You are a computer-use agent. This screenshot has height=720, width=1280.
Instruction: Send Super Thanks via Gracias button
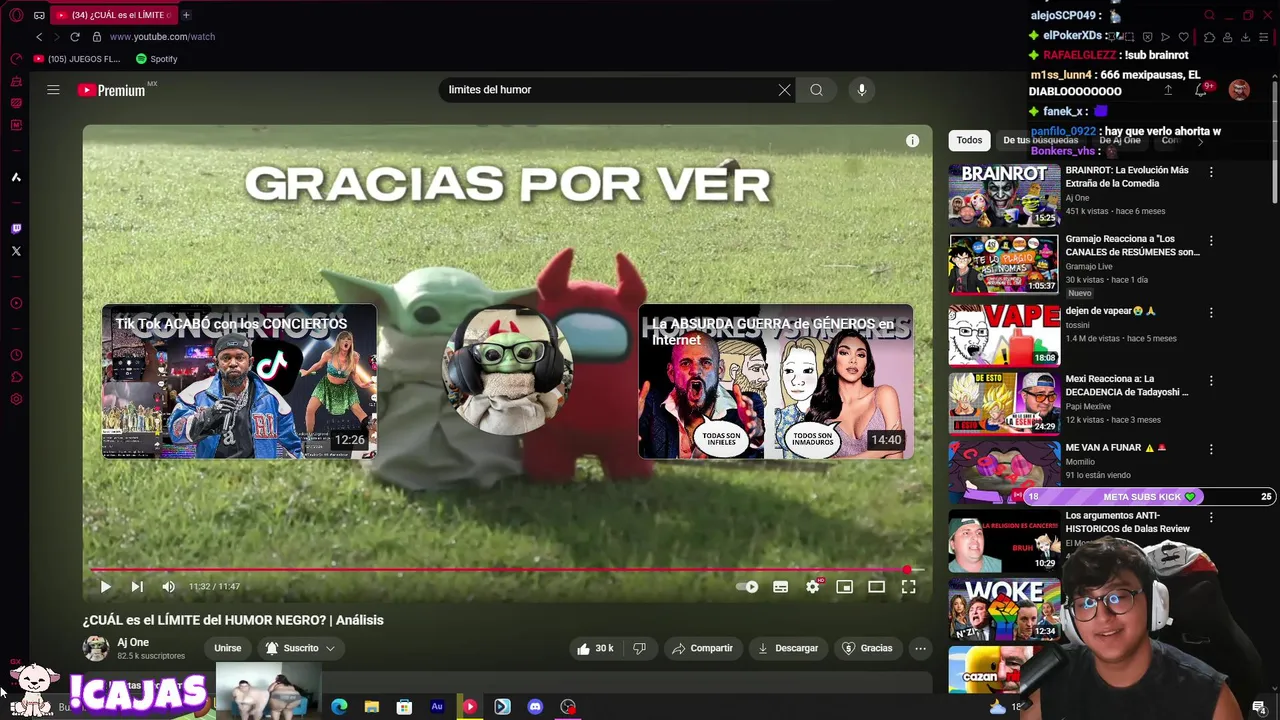pos(867,648)
